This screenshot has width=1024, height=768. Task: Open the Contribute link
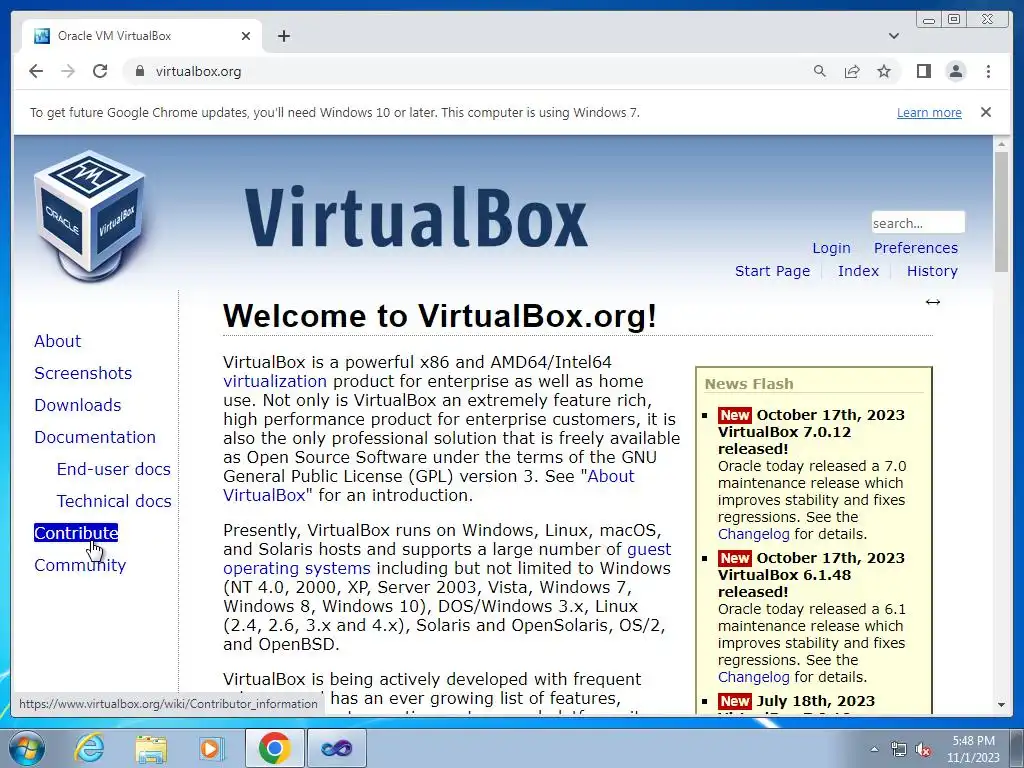point(76,533)
